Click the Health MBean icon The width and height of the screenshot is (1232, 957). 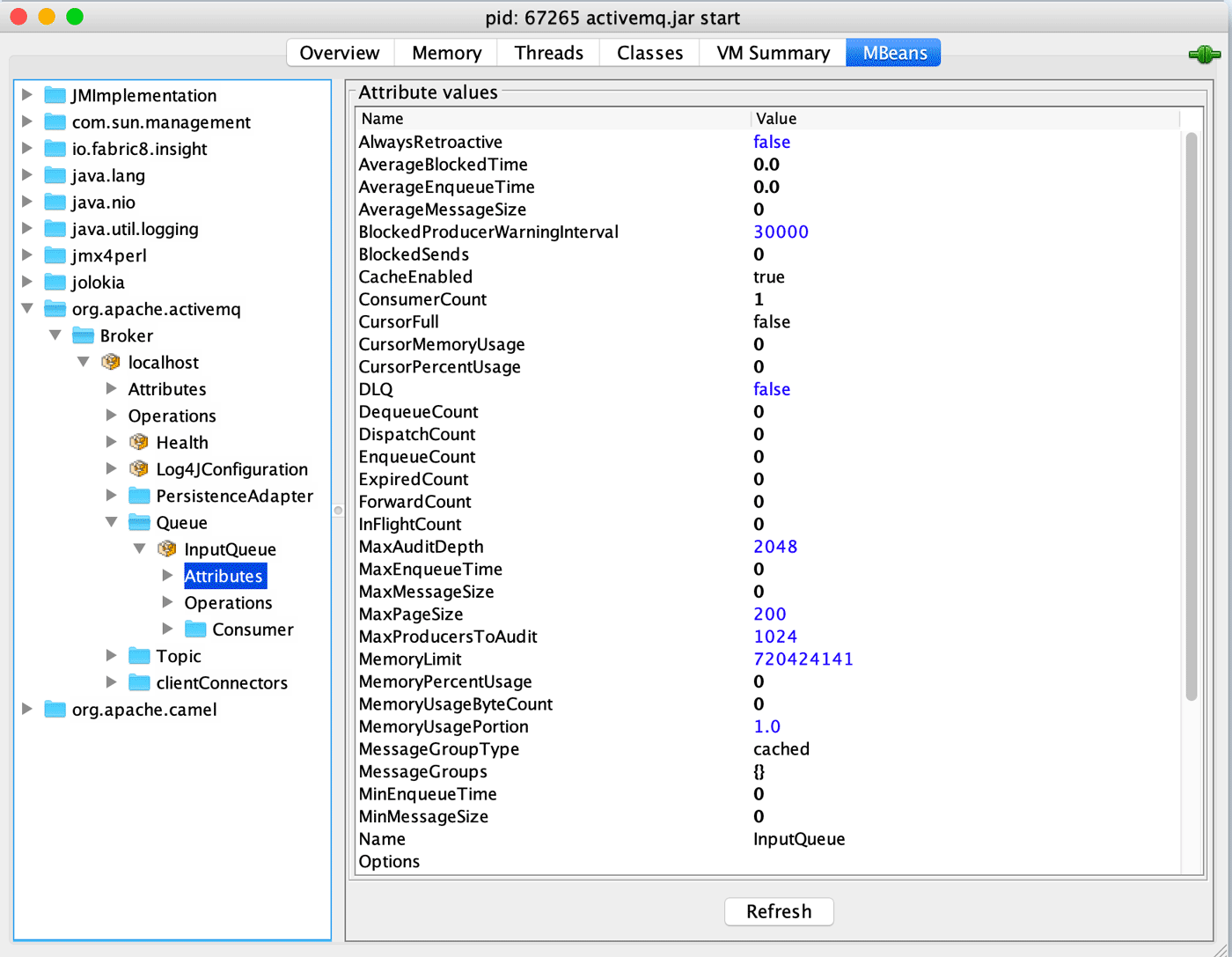[x=139, y=442]
